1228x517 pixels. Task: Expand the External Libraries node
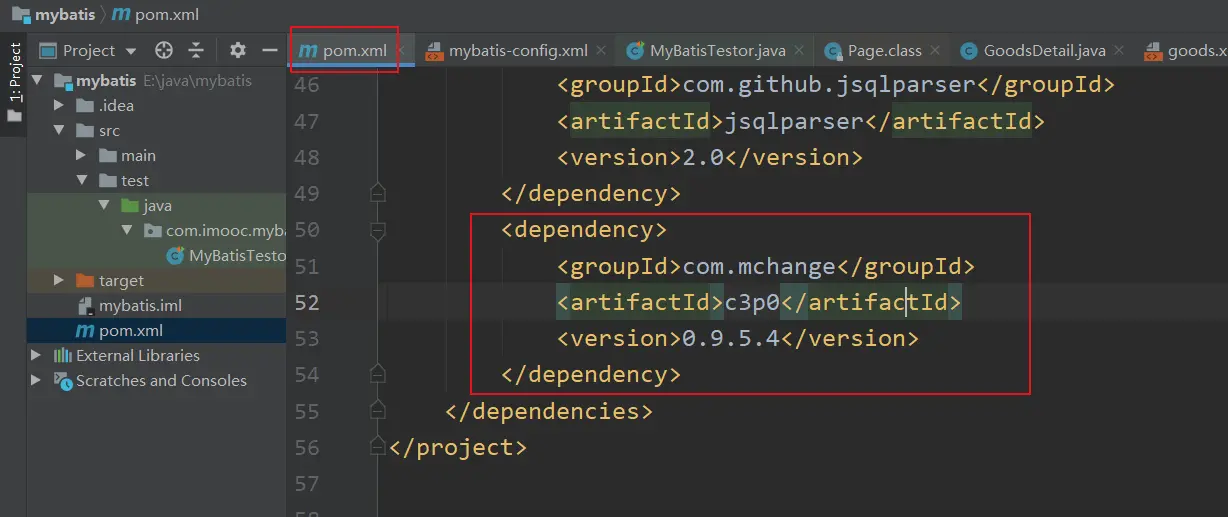[x=37, y=356]
